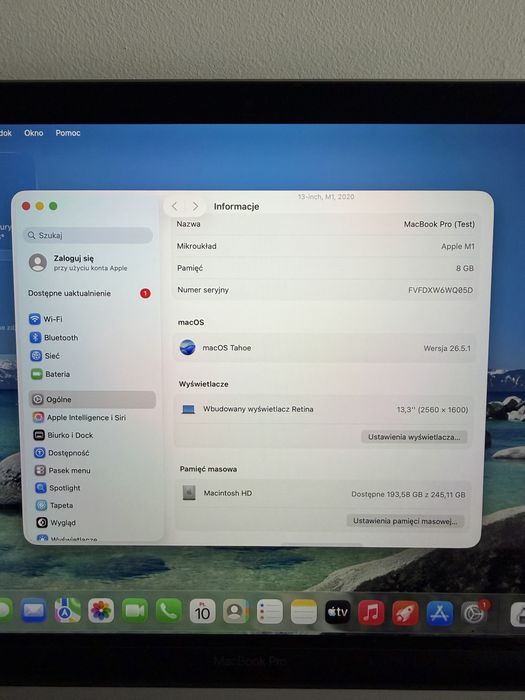Launch Phone app from the Dock

168,610
